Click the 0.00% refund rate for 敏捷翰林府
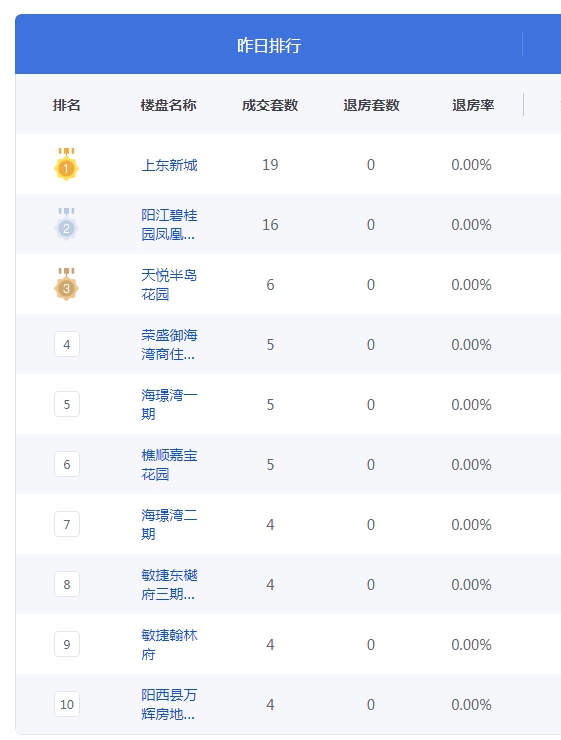Screen dimensions: 561x740 (x=471, y=644)
